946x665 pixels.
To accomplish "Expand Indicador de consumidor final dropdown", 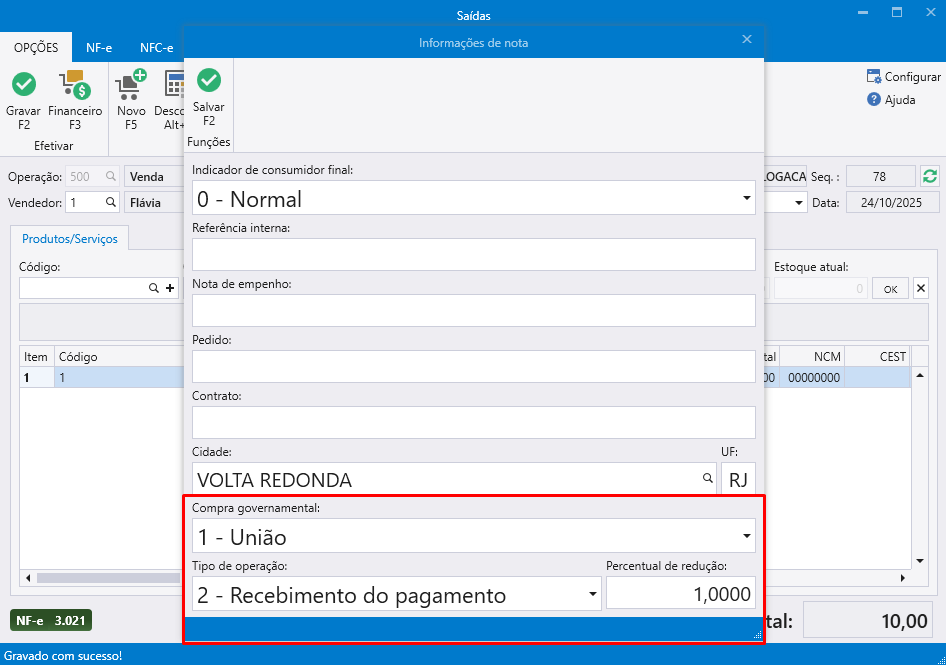I will (x=746, y=199).
